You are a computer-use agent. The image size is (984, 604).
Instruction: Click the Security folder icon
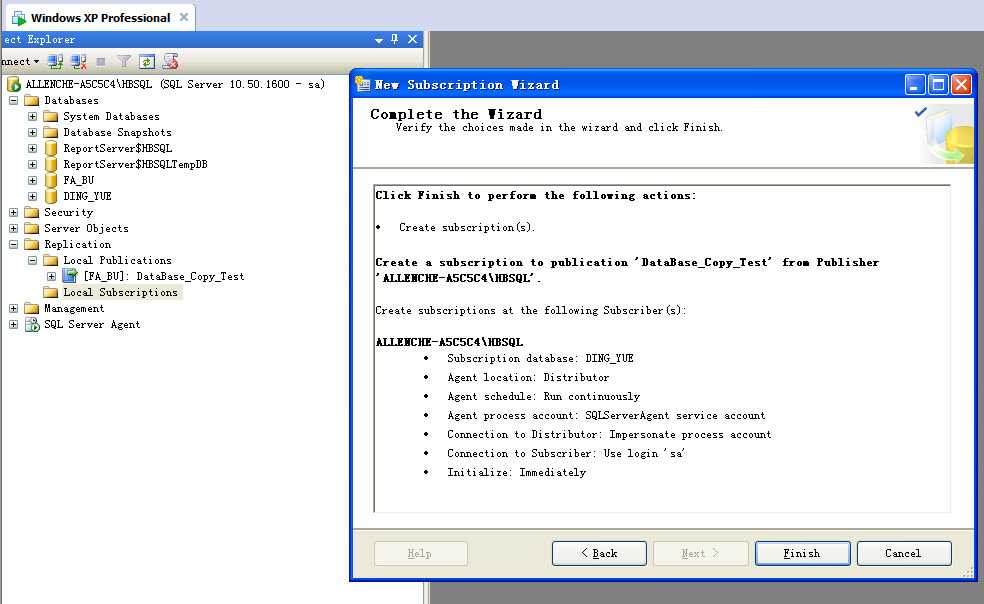pos(31,212)
